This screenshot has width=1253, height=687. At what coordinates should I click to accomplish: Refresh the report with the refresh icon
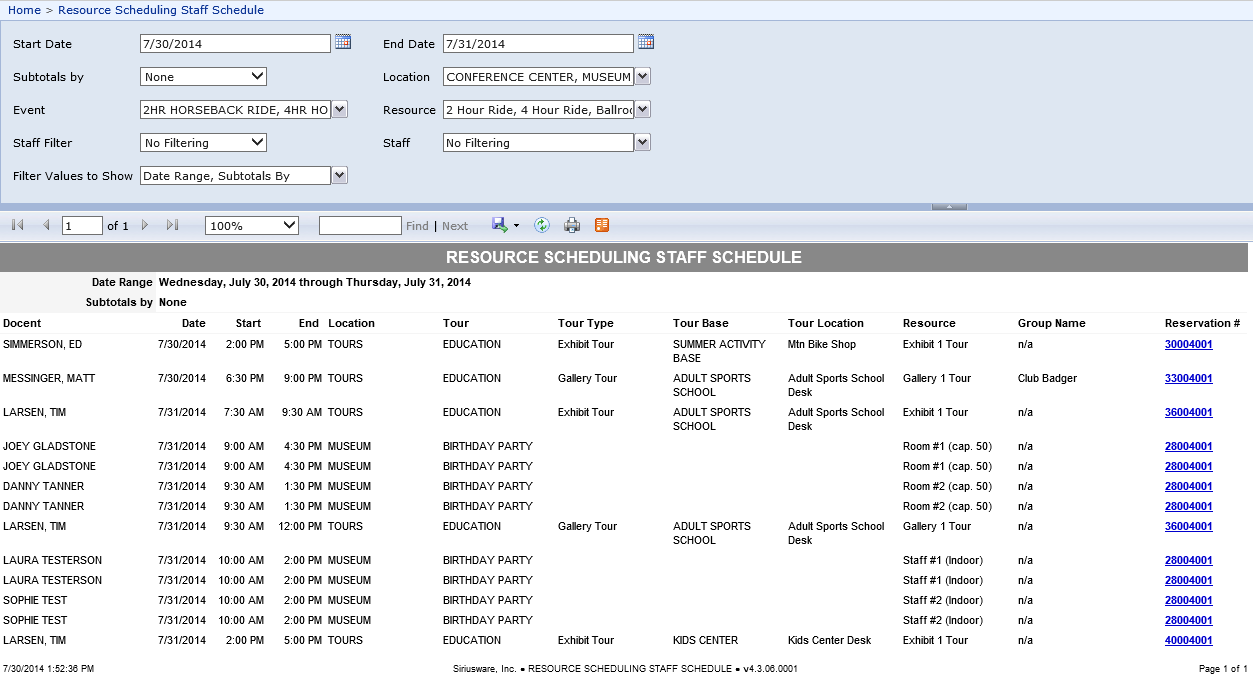(542, 225)
